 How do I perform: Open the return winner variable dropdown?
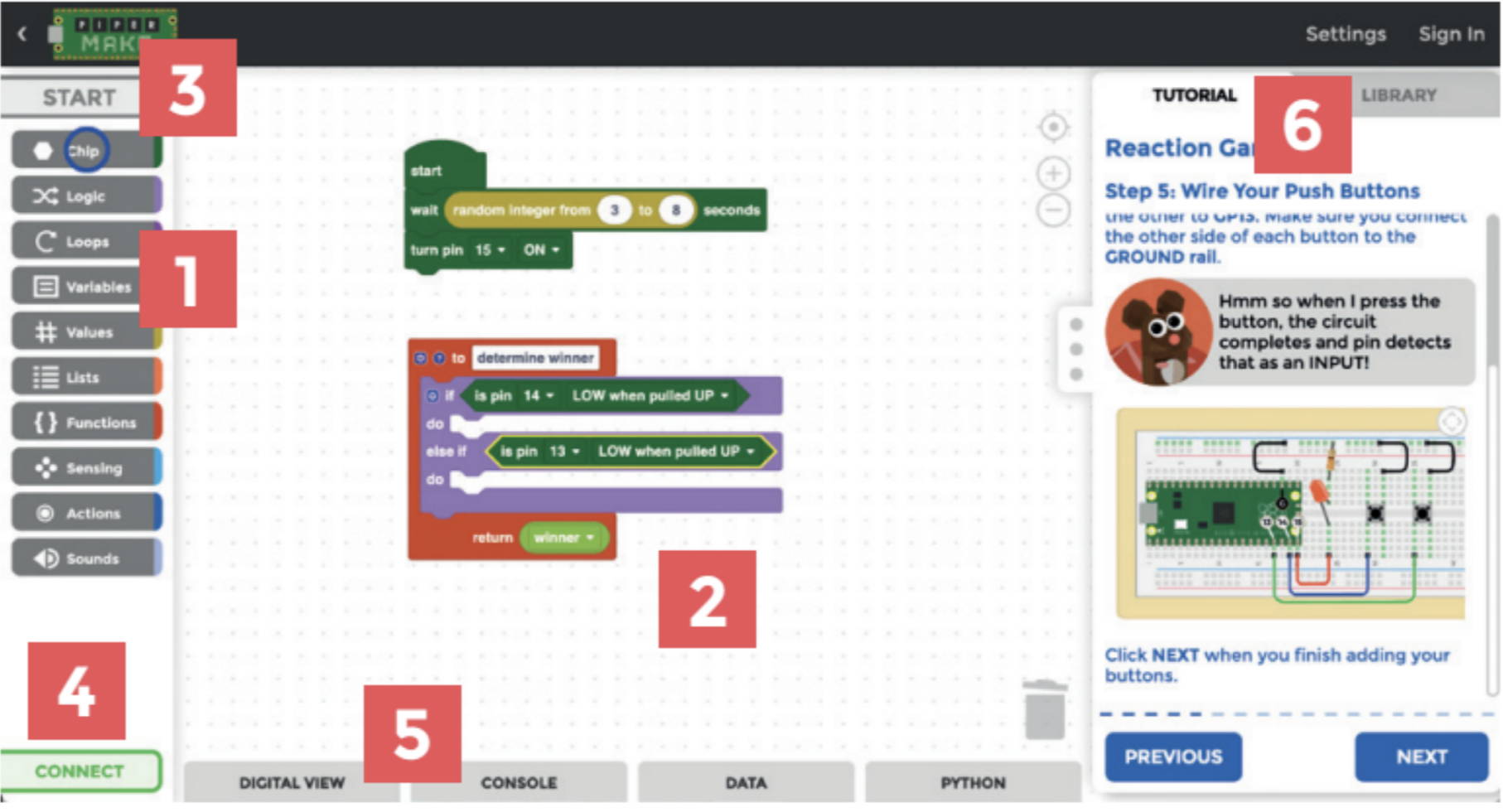563,538
